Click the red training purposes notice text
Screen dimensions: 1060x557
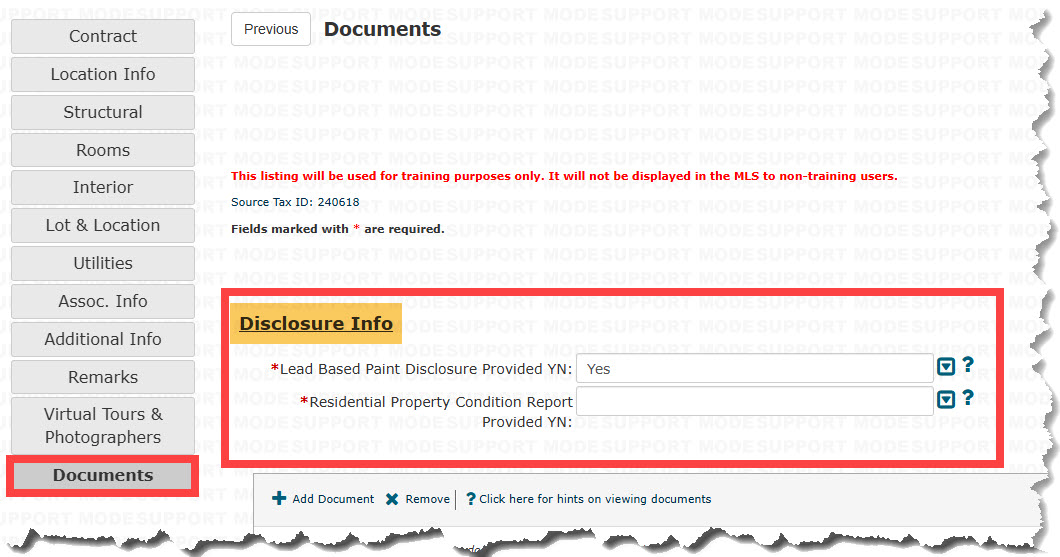(564, 176)
